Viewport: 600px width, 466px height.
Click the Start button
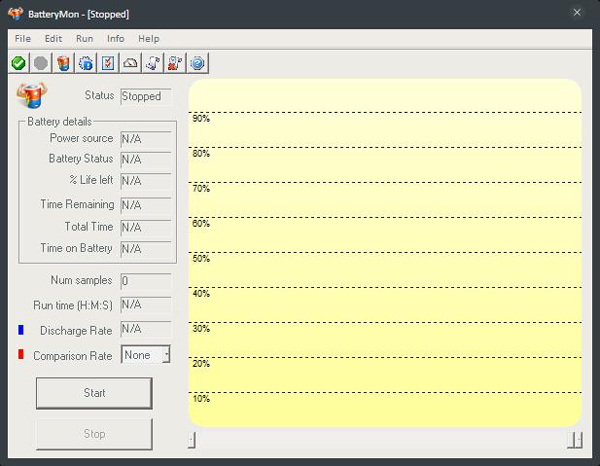[94, 393]
